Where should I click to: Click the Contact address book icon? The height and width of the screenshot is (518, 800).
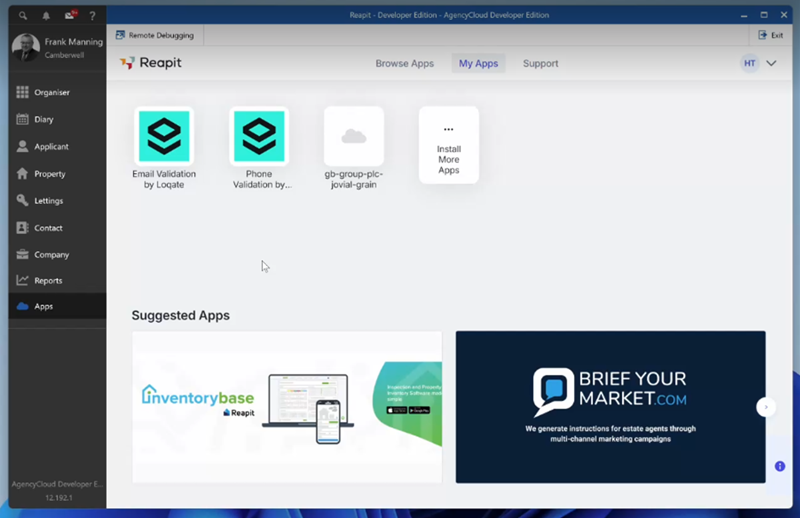(x=22, y=227)
